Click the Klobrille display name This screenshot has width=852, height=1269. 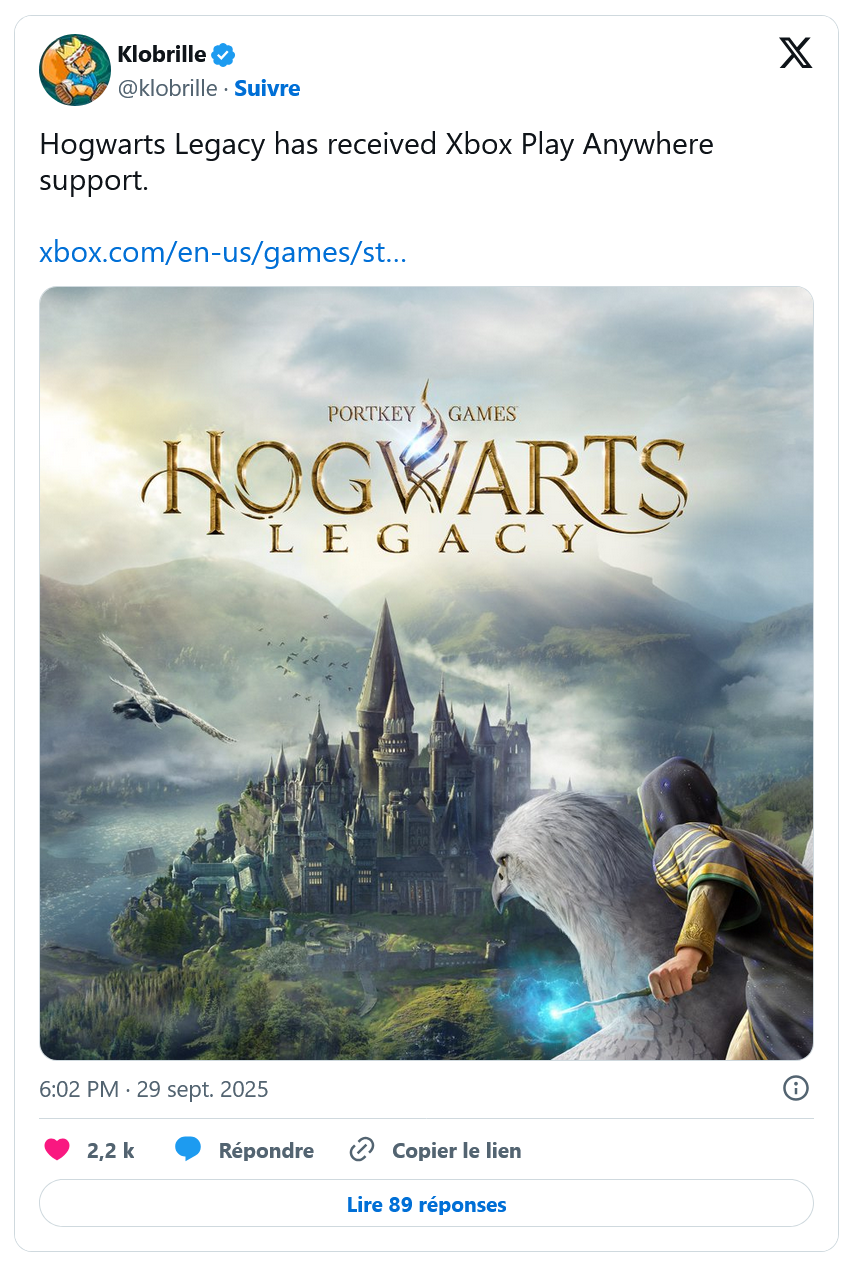[x=161, y=54]
